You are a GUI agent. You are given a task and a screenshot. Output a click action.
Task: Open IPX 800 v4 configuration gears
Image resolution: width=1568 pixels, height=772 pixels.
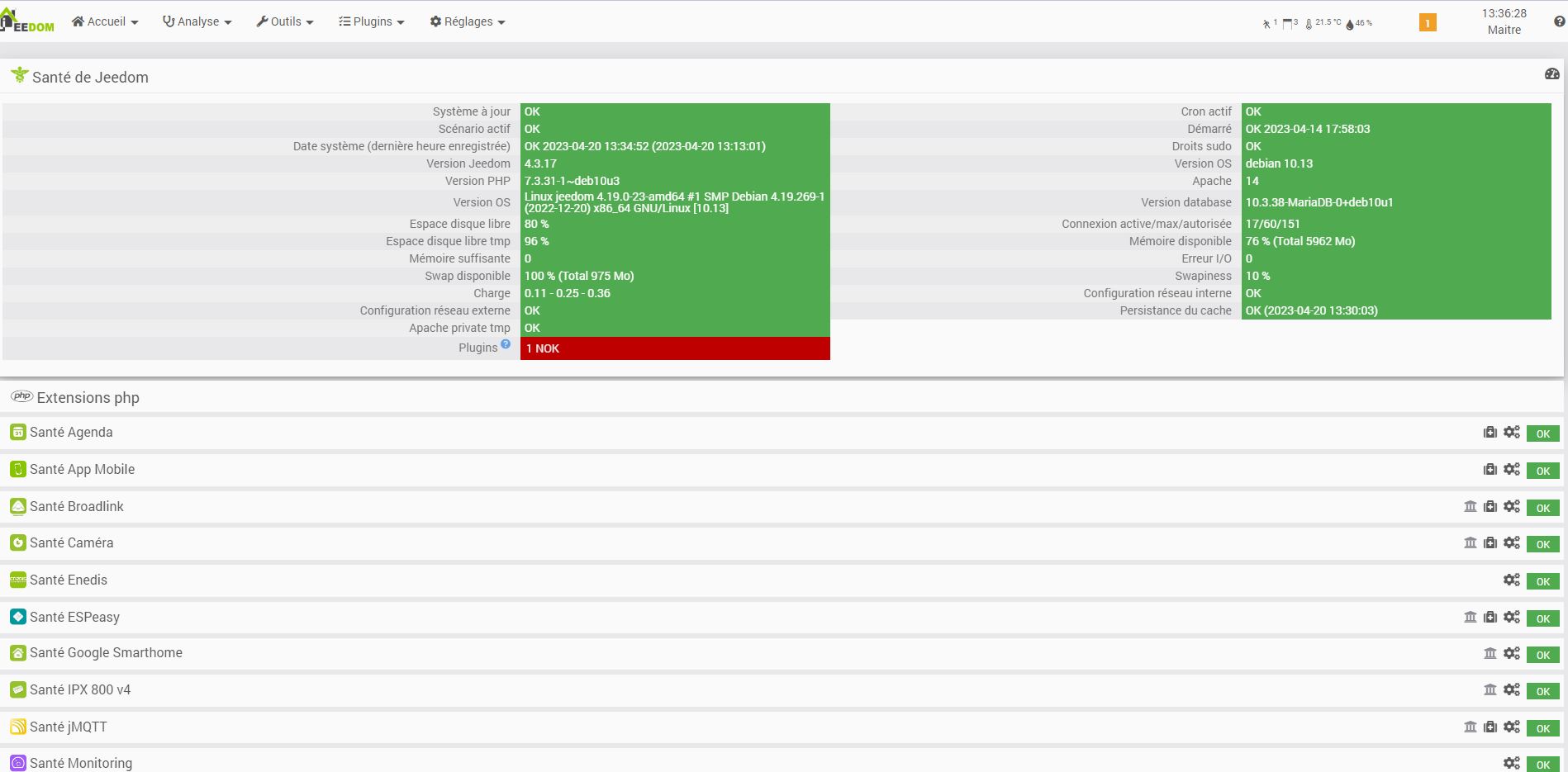[1512, 689]
